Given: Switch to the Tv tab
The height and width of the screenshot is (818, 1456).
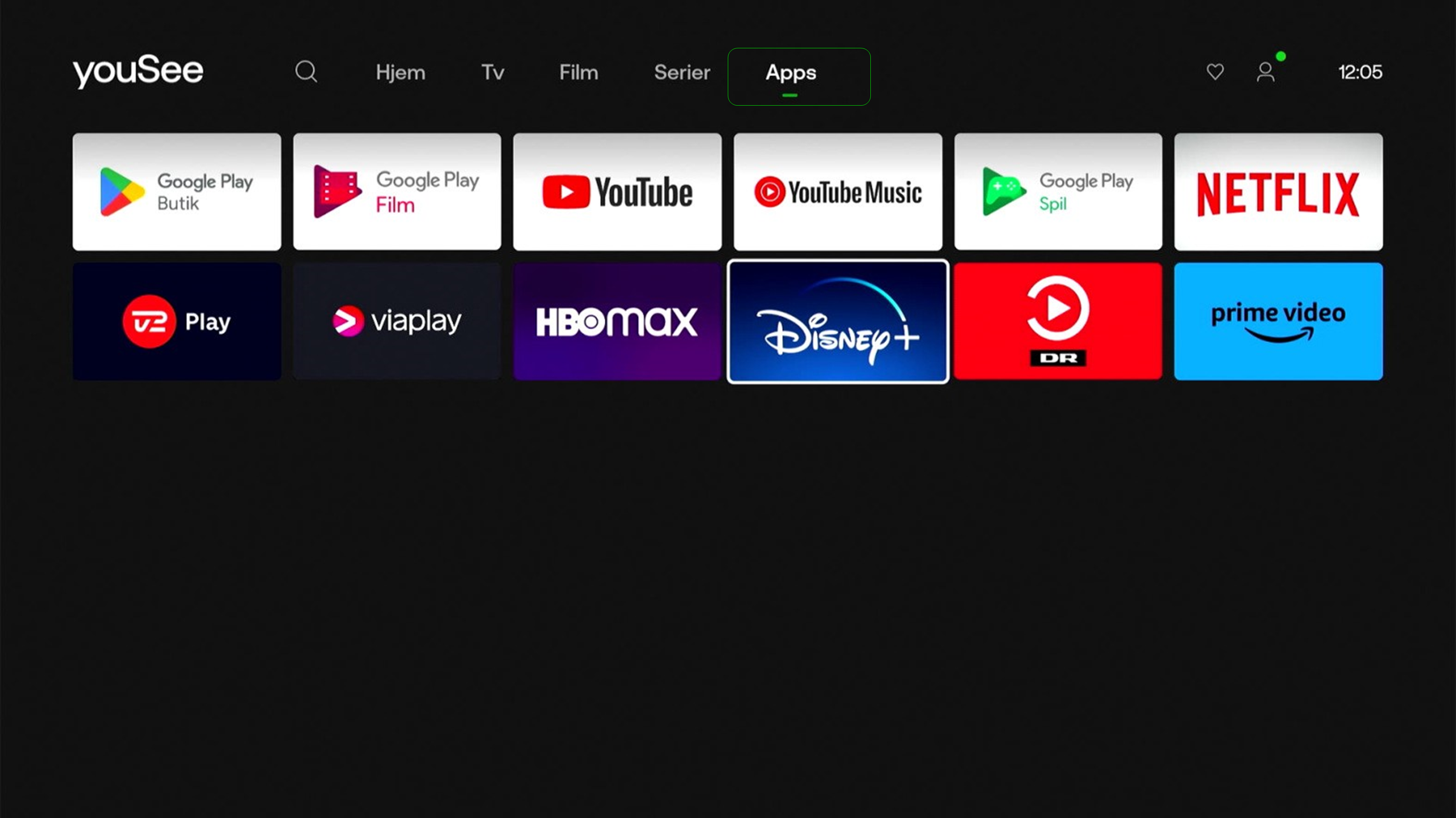Looking at the screenshot, I should pyautogui.click(x=492, y=72).
